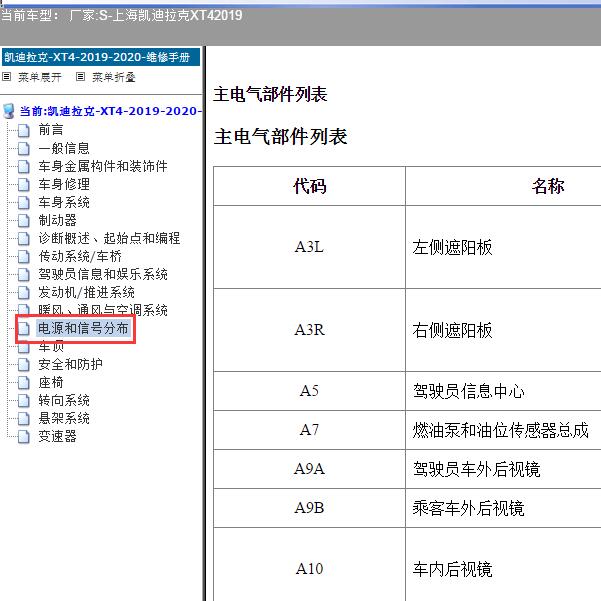Viewport: 601px width, 601px height.
Task: Click the 左侧遮阳板 name cell
Action: (x=503, y=247)
